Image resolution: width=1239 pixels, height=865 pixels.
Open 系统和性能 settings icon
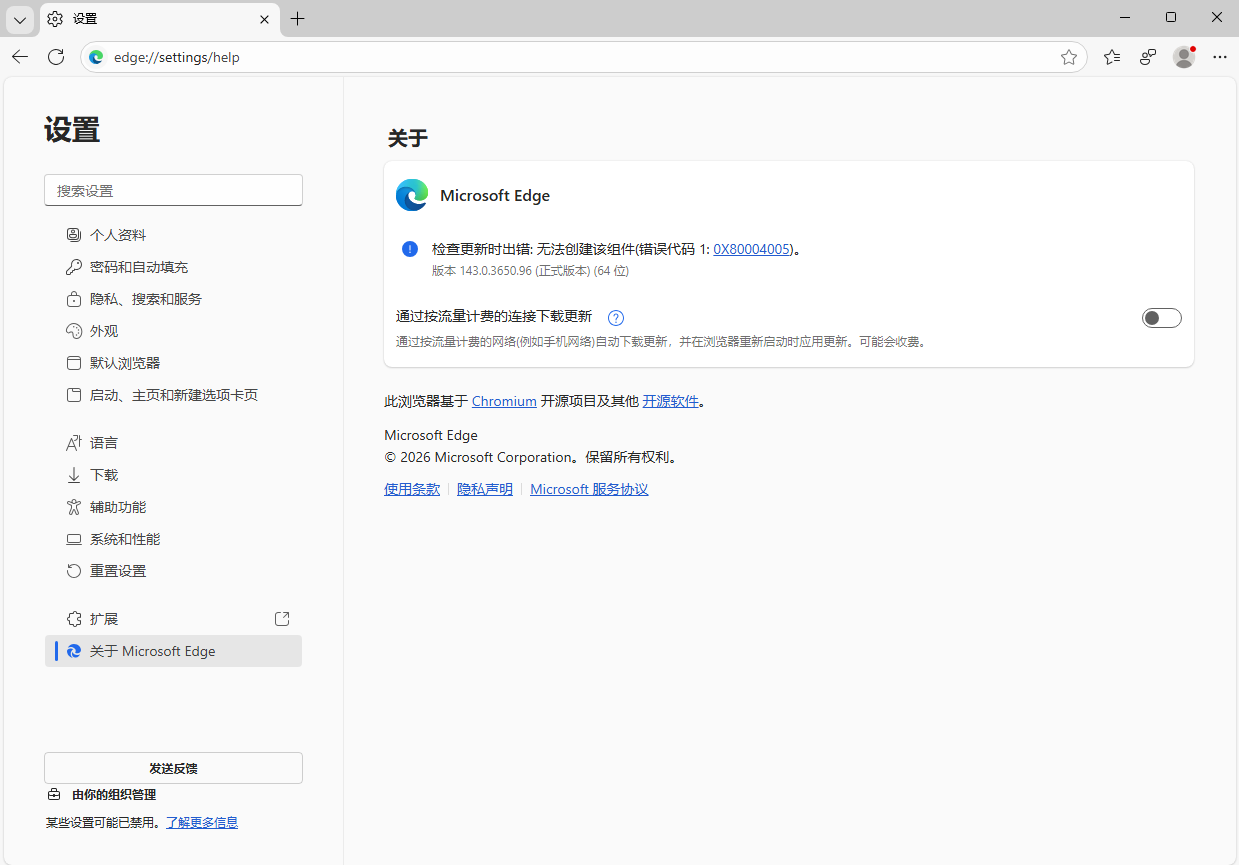(73, 538)
